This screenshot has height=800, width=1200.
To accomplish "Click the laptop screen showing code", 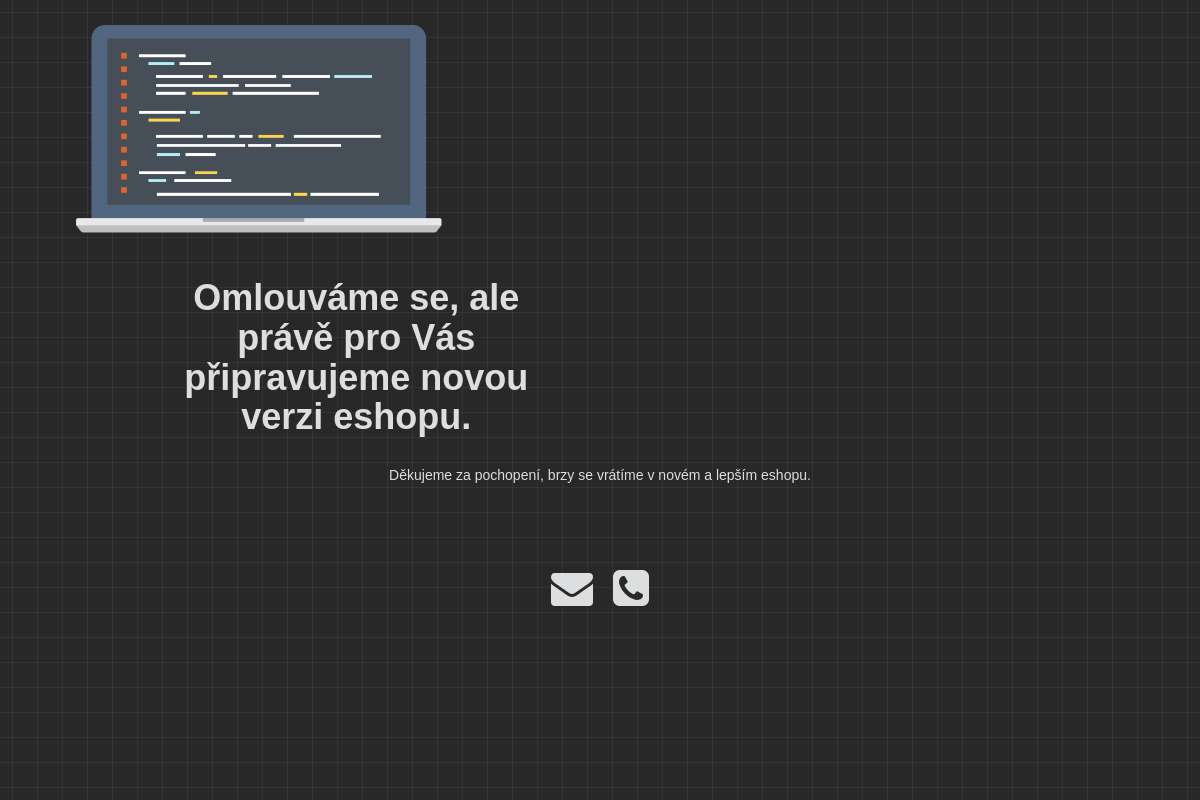I will (x=260, y=120).
